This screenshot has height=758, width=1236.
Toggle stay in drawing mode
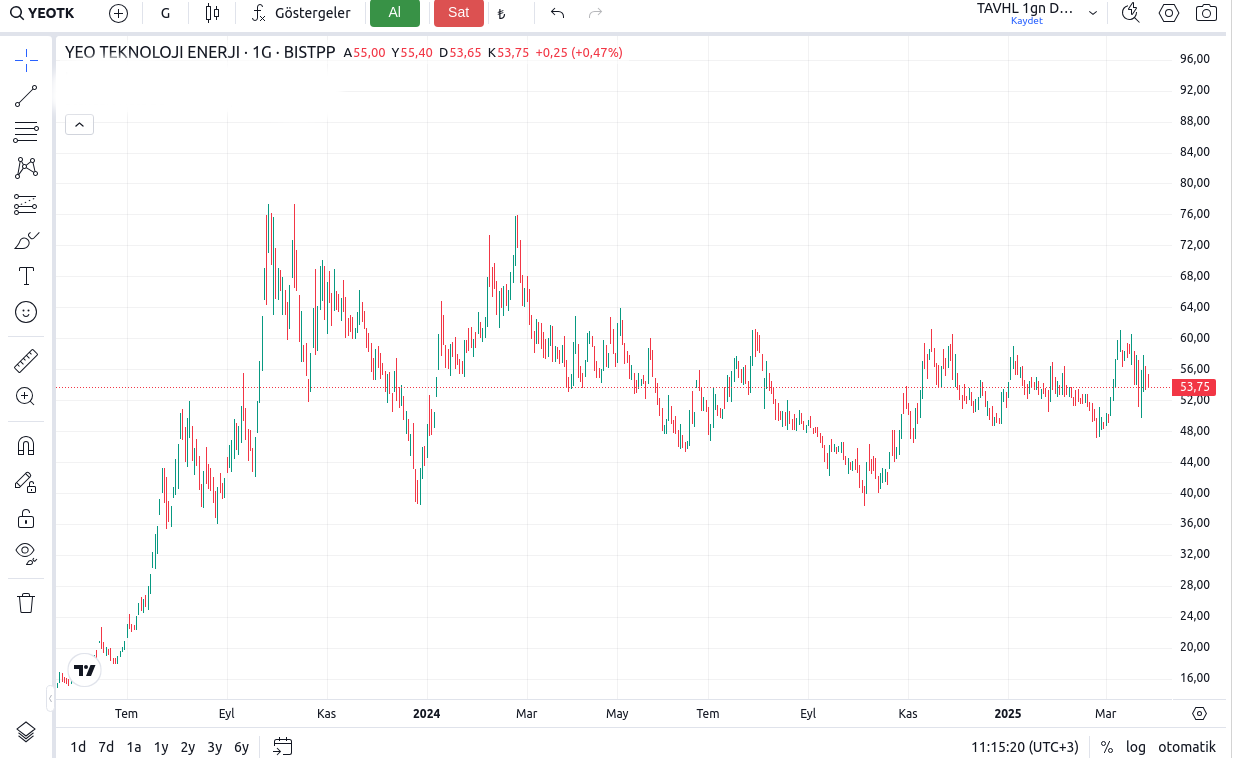tap(26, 482)
